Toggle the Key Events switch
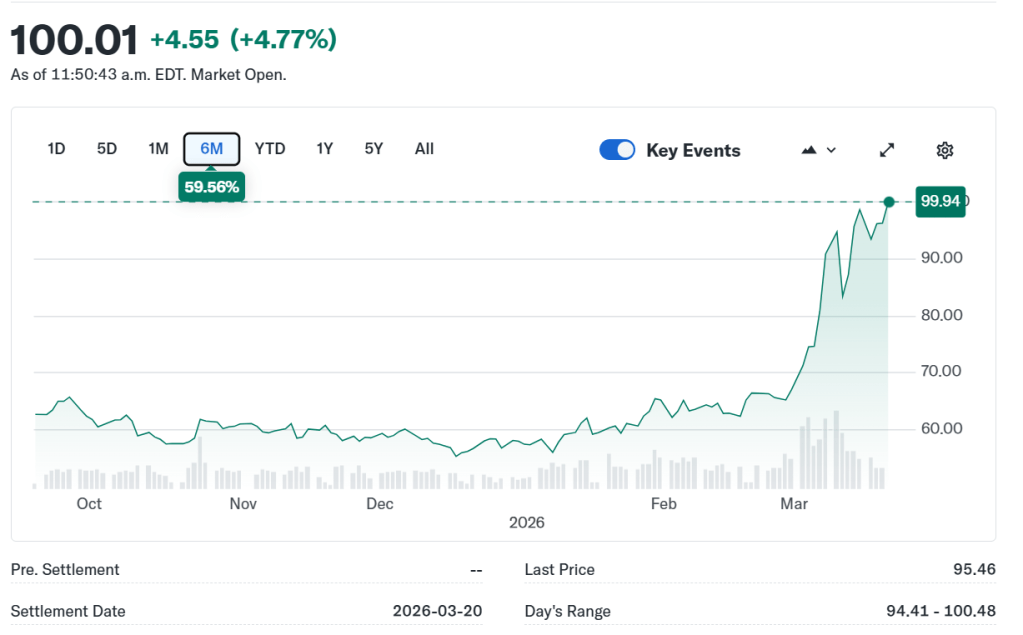The height and width of the screenshot is (635, 1023). click(x=617, y=150)
